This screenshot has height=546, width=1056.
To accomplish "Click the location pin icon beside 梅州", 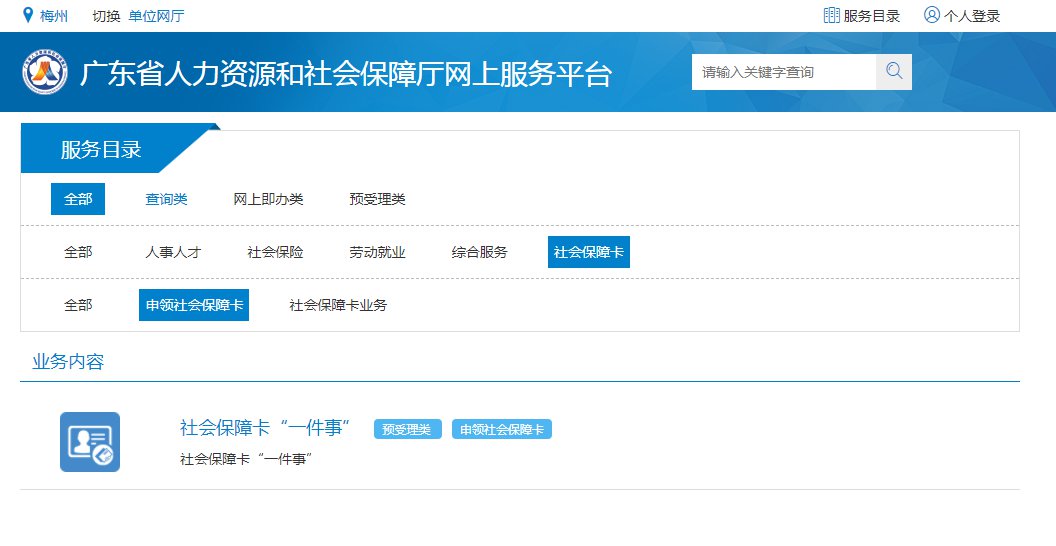I will pyautogui.click(x=28, y=15).
